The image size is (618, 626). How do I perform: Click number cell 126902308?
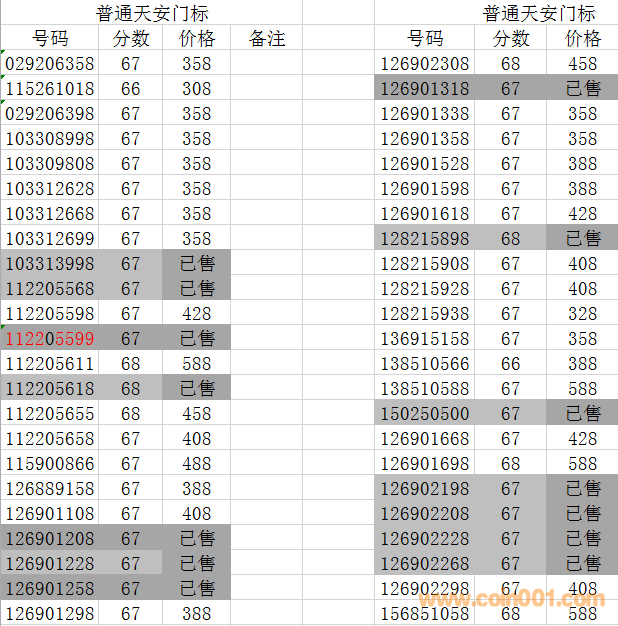(425, 64)
